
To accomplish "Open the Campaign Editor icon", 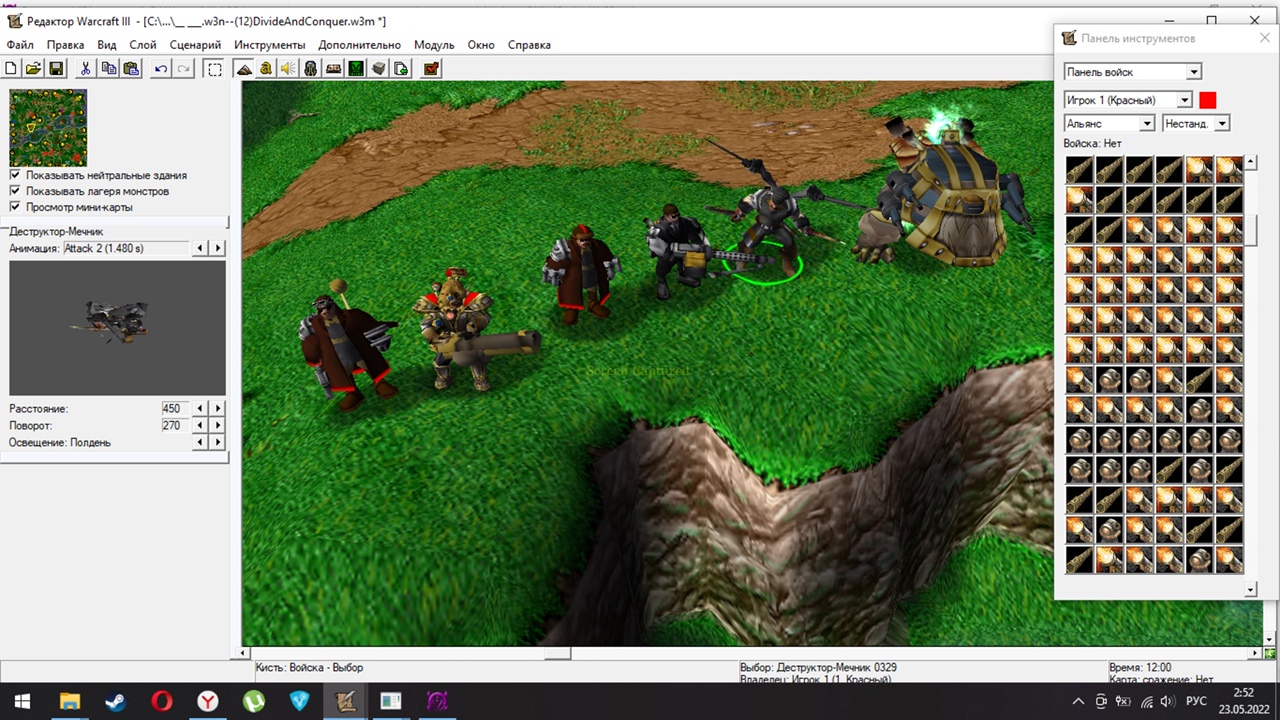I will click(333, 68).
